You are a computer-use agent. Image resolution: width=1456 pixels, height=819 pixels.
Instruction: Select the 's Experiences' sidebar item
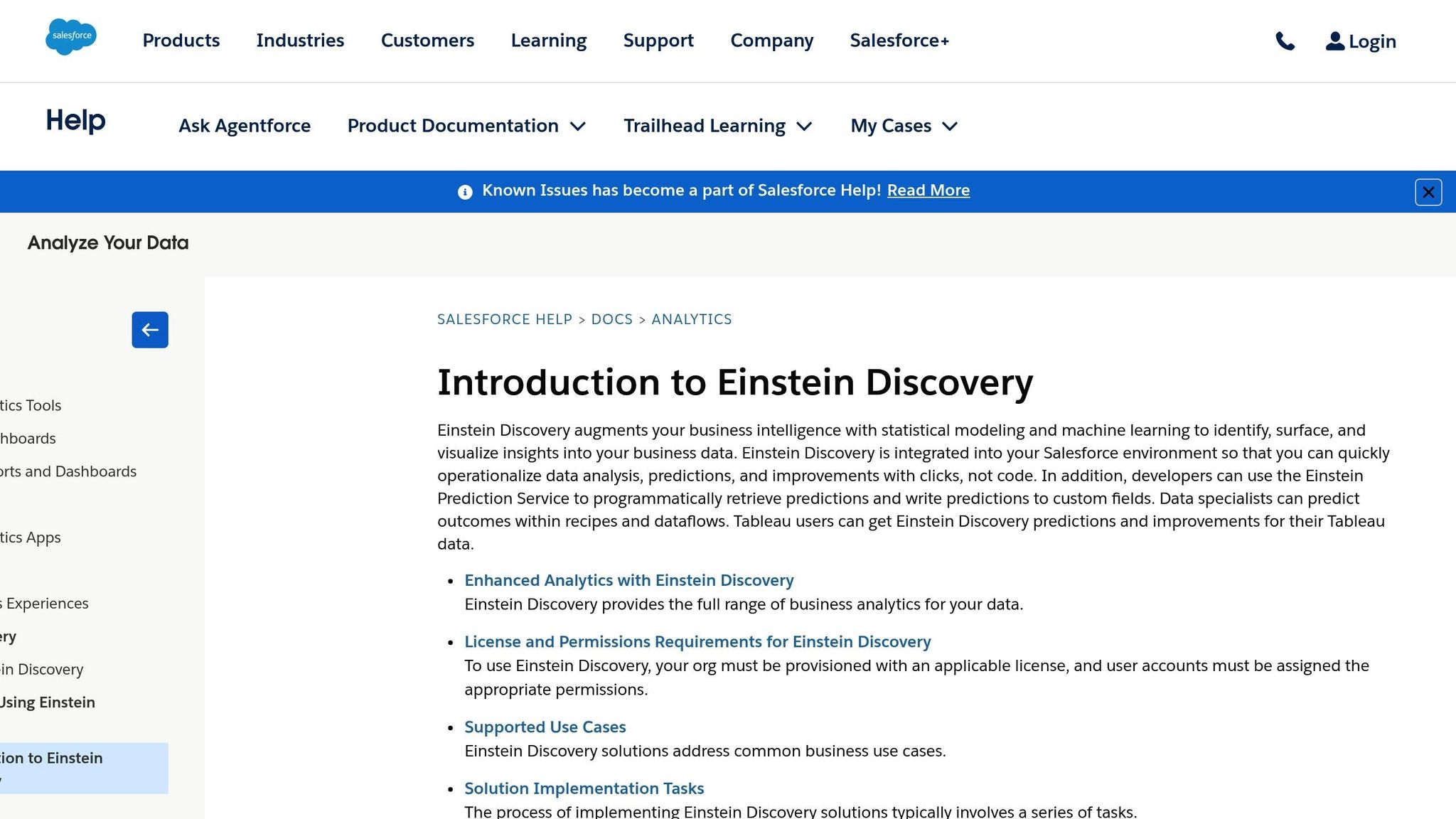point(44,603)
